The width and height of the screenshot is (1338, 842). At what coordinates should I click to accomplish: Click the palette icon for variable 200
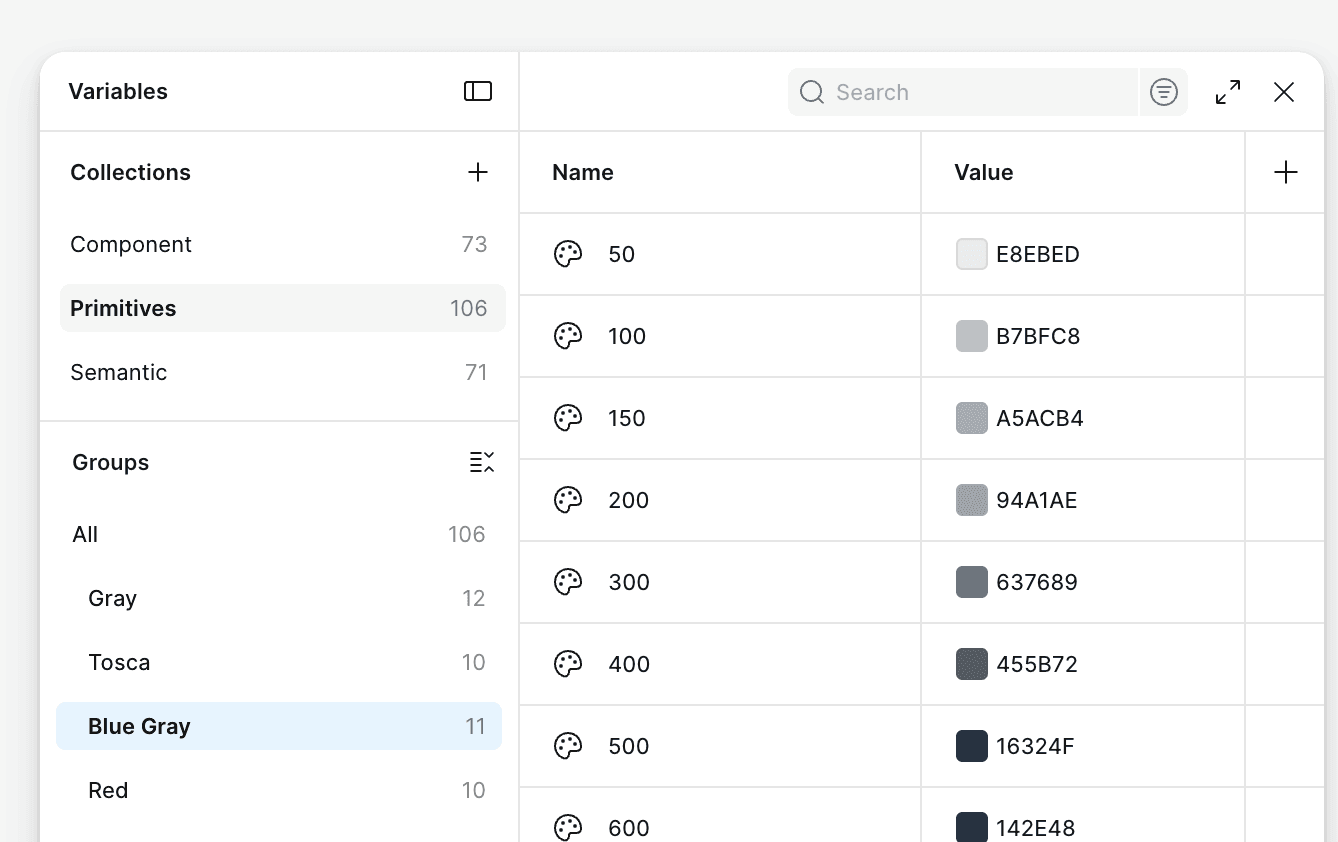pyautogui.click(x=568, y=500)
